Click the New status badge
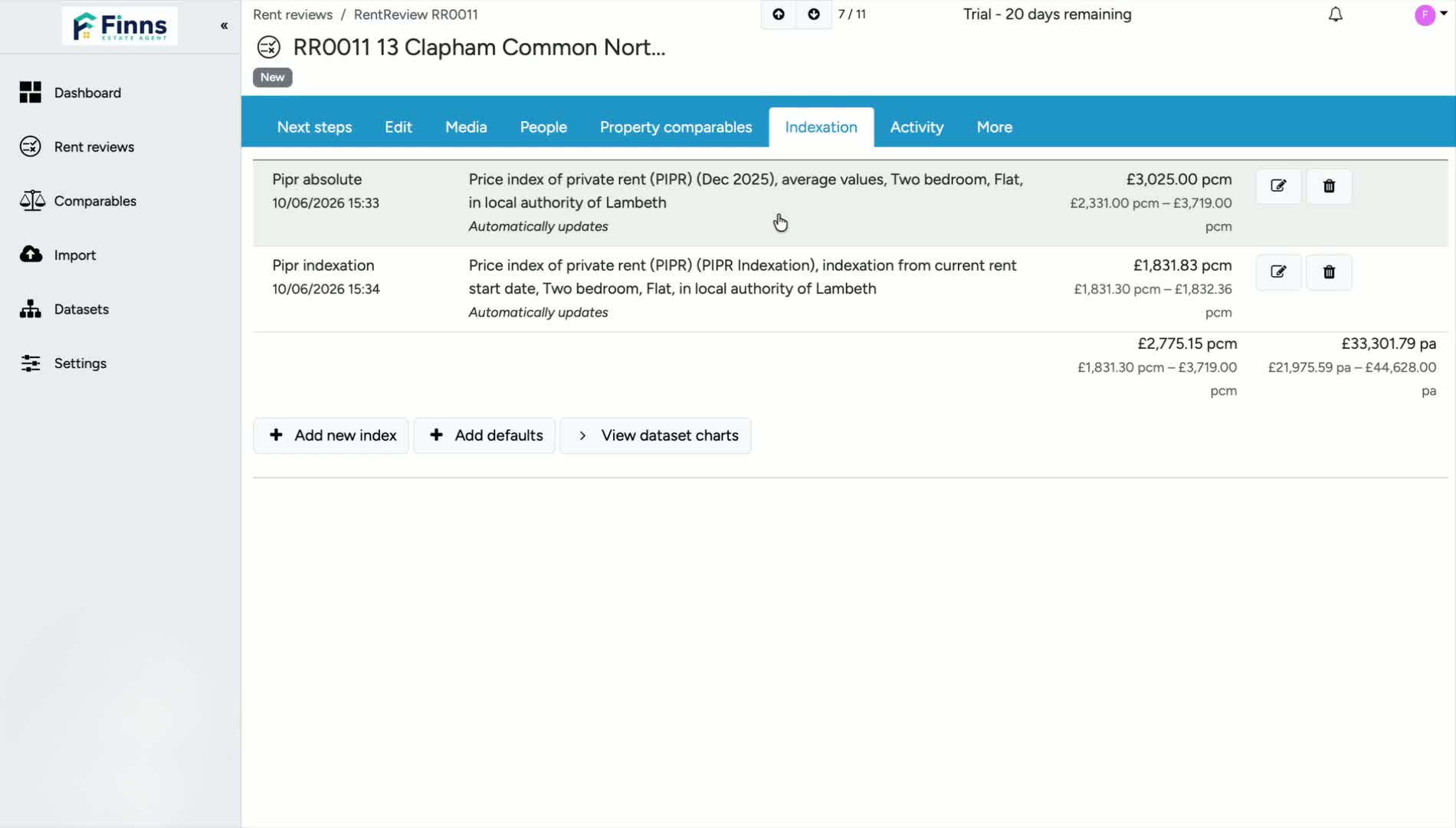Image resolution: width=1456 pixels, height=828 pixels. 272,77
